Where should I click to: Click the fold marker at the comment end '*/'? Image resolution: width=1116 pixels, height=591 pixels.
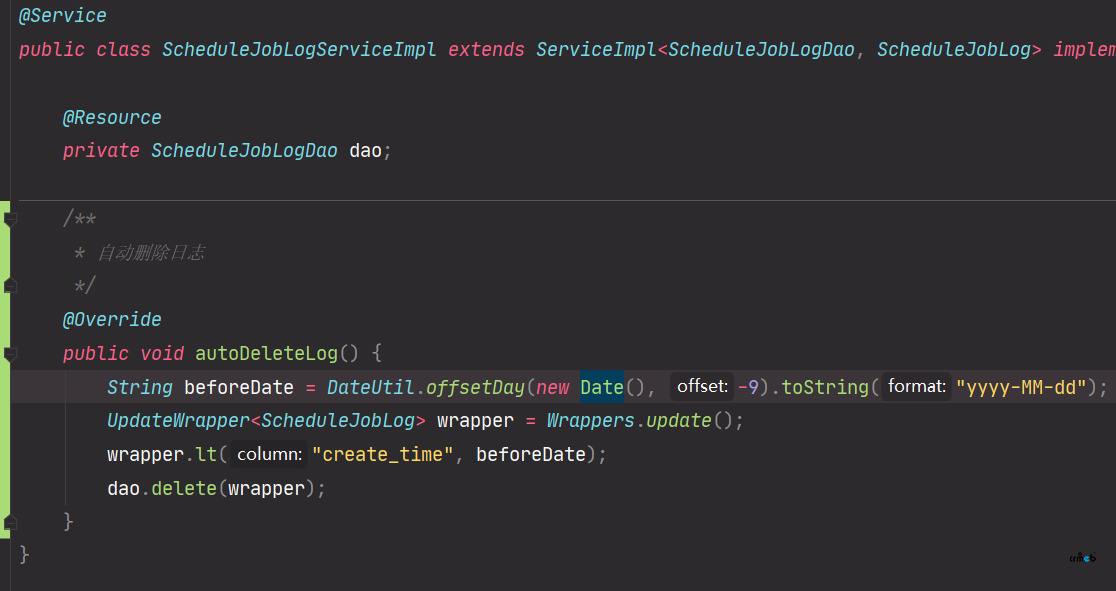[x=10, y=286]
